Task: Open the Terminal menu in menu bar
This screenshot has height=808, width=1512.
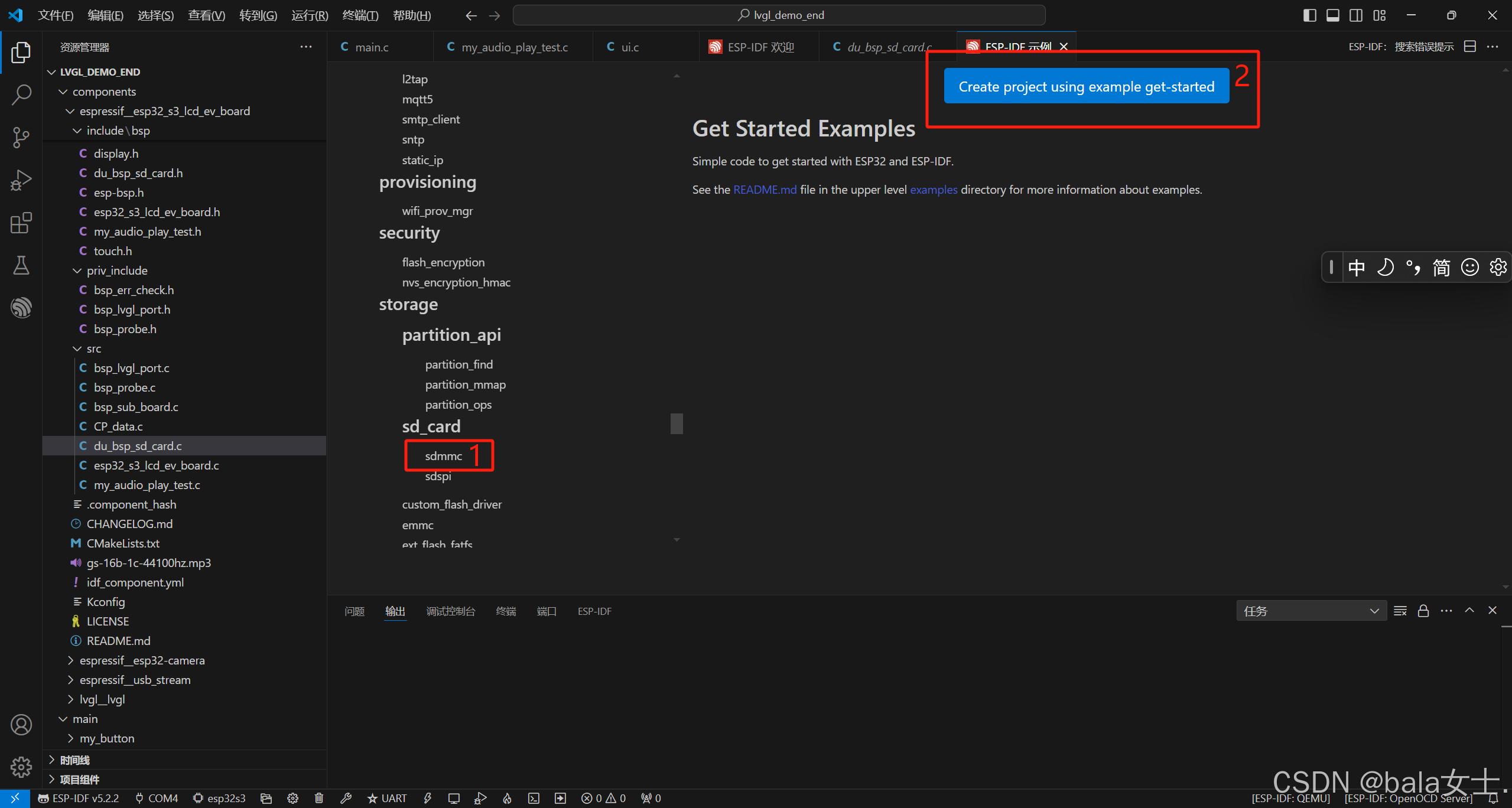Action: click(360, 15)
